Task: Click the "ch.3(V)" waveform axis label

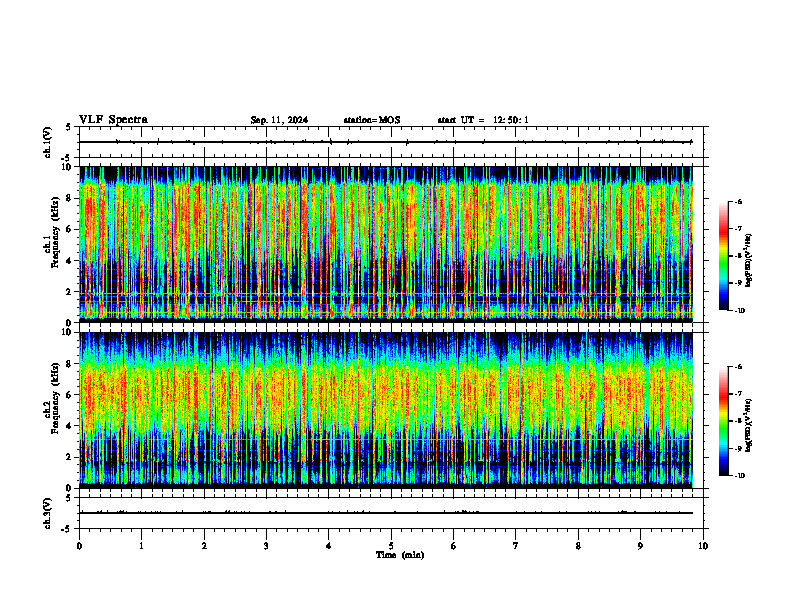Action: coord(47,513)
